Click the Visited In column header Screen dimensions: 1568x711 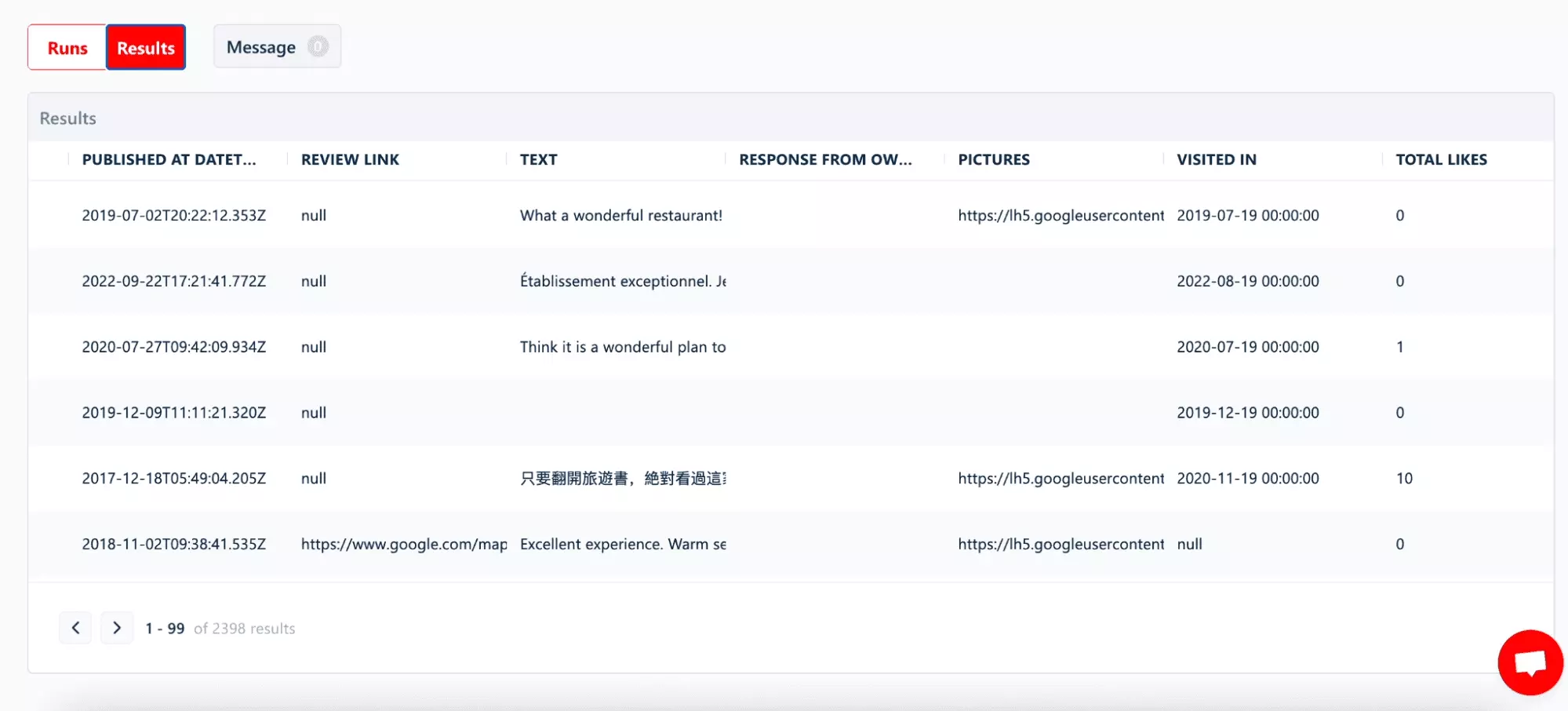point(1216,159)
